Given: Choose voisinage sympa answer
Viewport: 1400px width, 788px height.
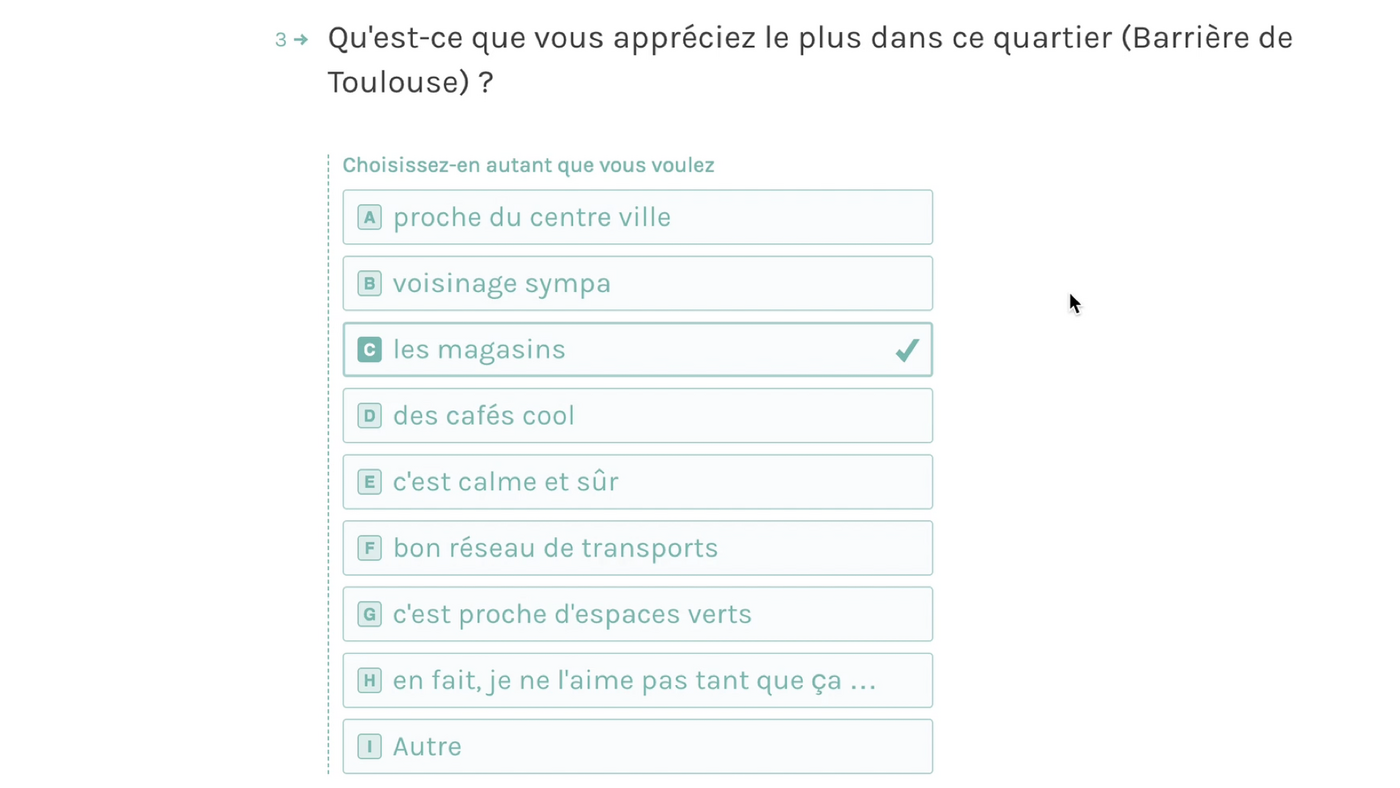Looking at the screenshot, I should [x=638, y=283].
